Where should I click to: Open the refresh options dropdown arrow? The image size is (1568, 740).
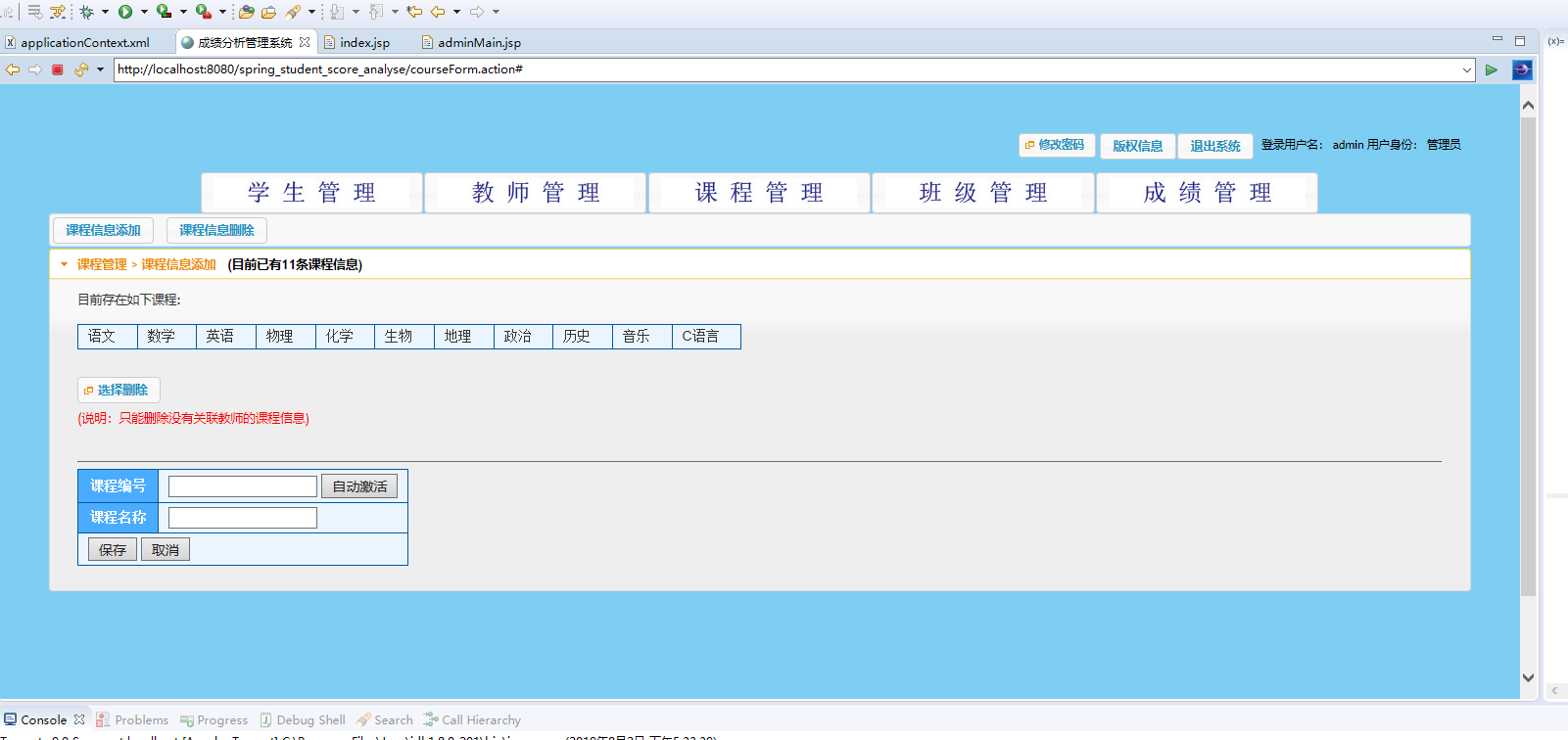(x=100, y=69)
